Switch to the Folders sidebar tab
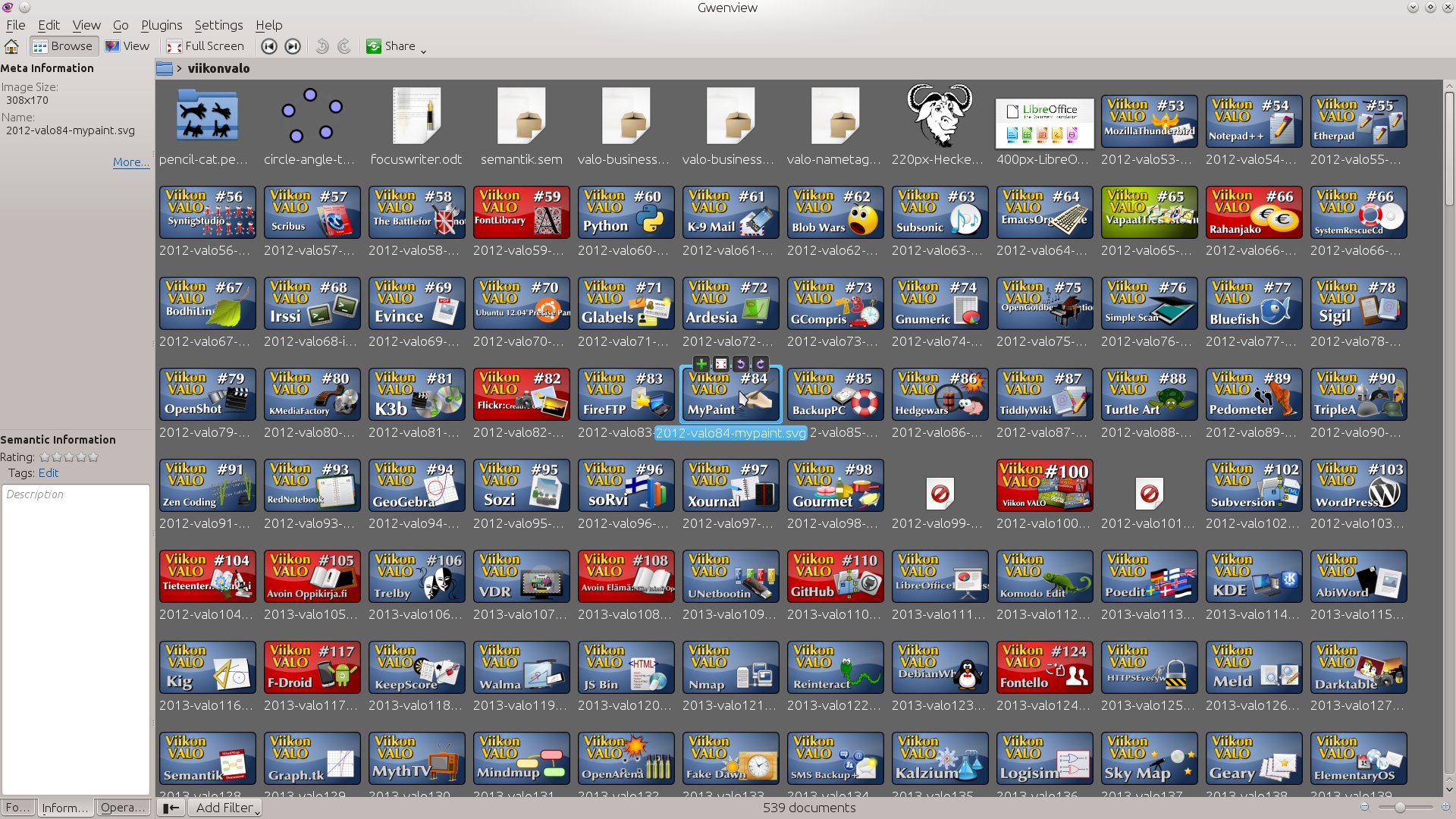1456x819 pixels. [18, 808]
